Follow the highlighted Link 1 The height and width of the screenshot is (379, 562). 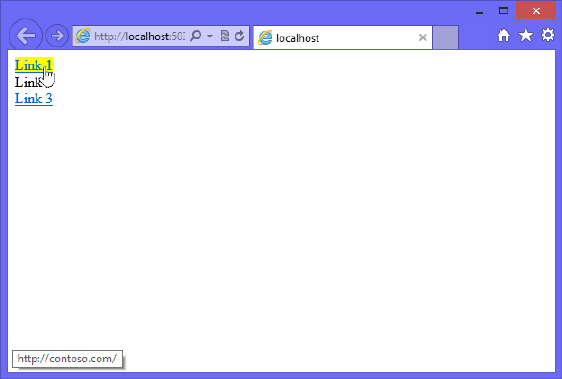coord(34,65)
